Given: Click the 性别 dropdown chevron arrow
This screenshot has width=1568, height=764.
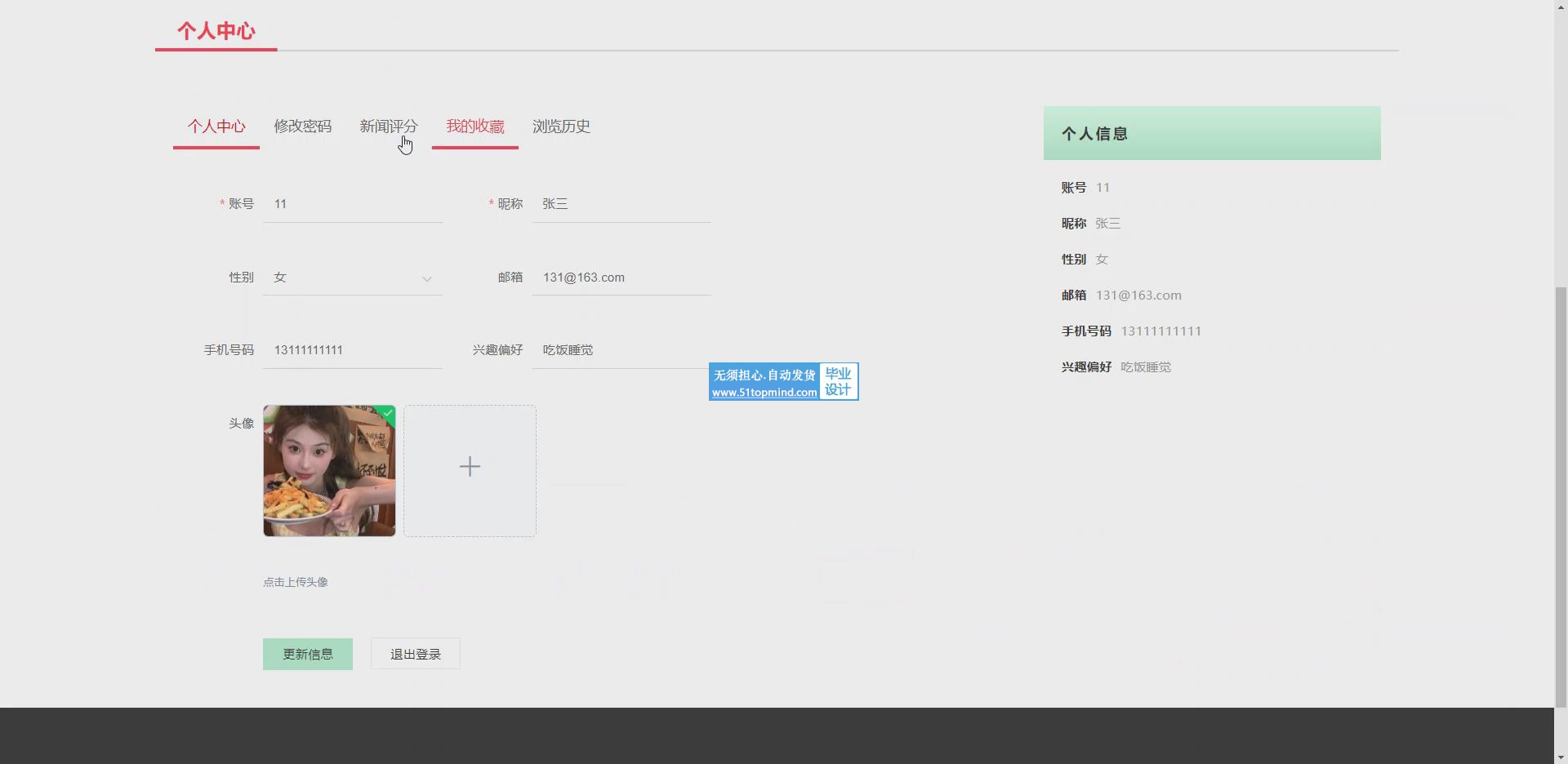Looking at the screenshot, I should pyautogui.click(x=426, y=279).
